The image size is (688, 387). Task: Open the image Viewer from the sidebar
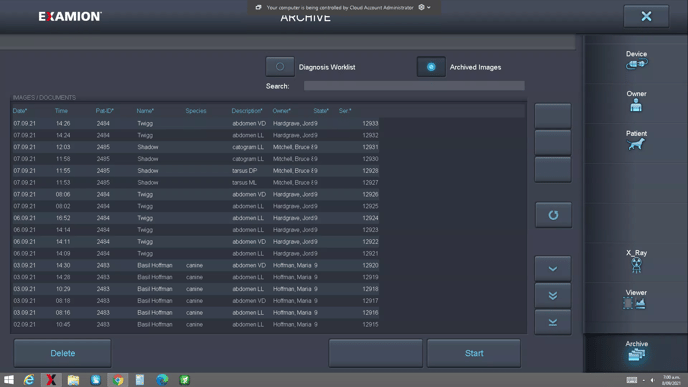pyautogui.click(x=636, y=299)
